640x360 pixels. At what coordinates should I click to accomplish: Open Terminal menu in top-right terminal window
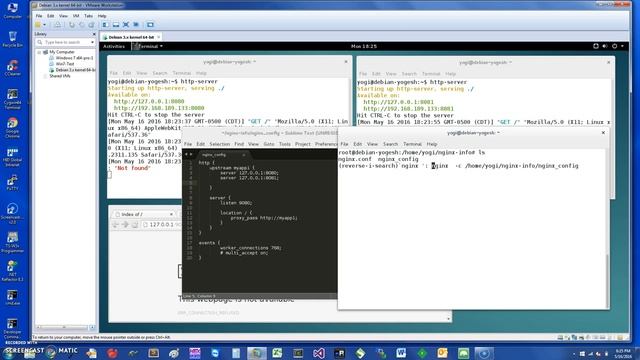[431, 74]
